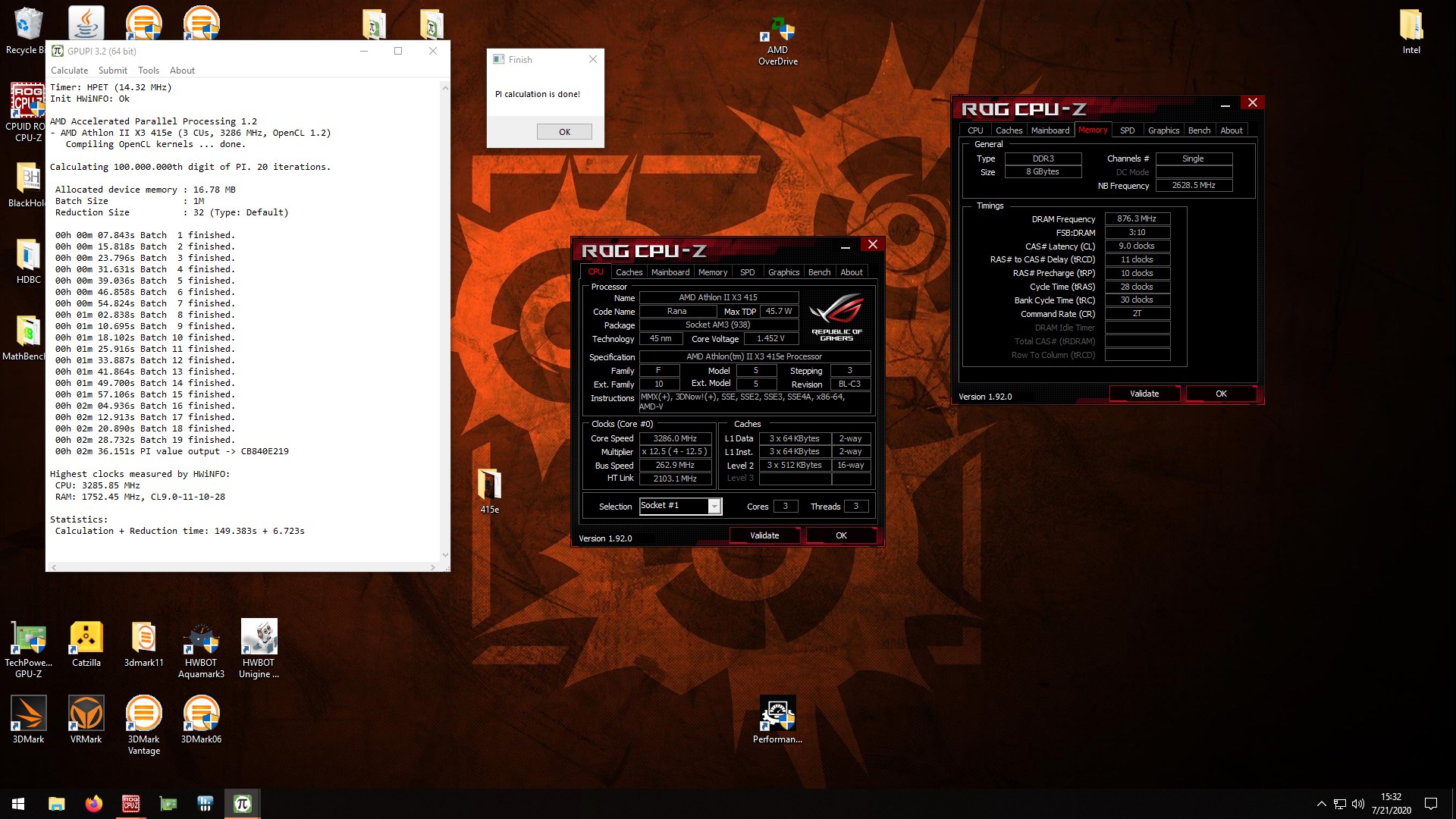1456x819 pixels.
Task: Open the HDBC desktop icon
Action: tap(29, 262)
